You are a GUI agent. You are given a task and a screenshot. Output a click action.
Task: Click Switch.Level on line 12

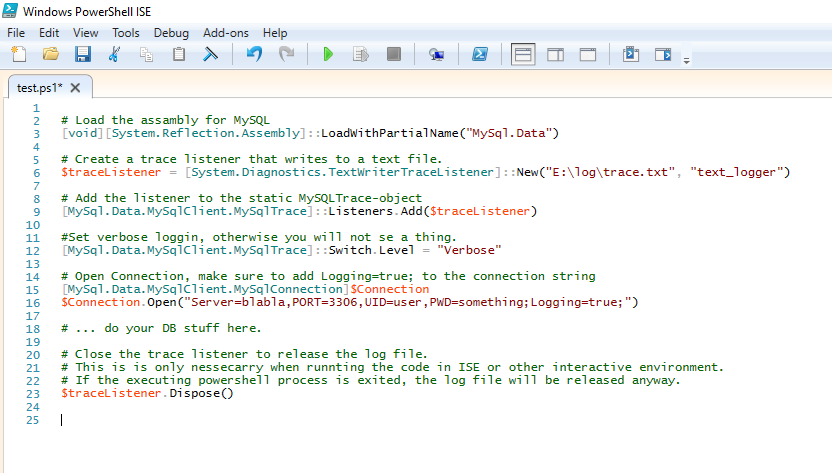tap(371, 250)
